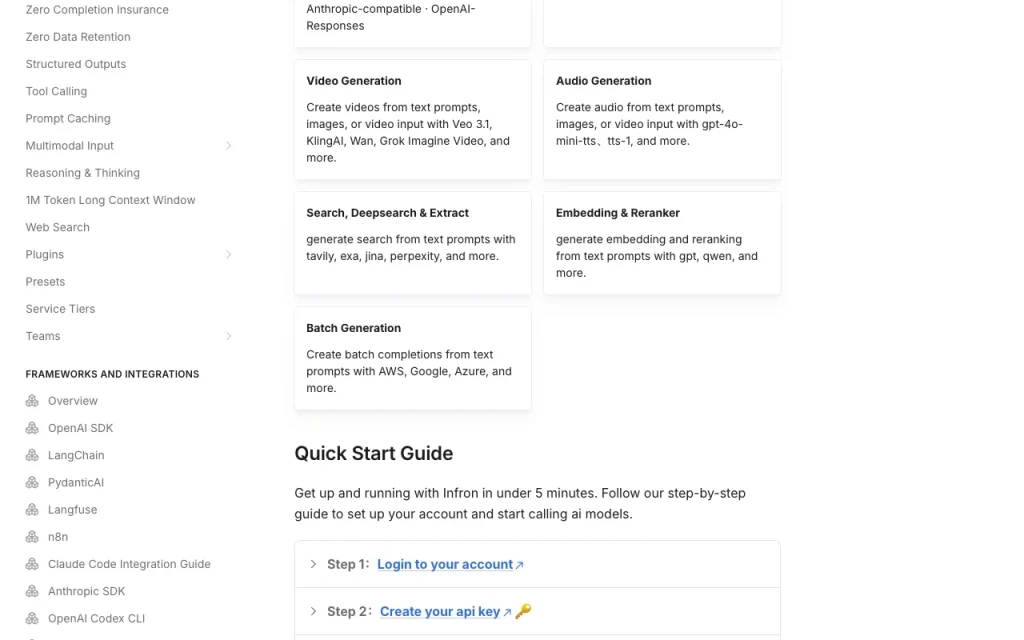The image size is (1024, 640).
Task: Follow the Login to your account link
Action: [x=445, y=564]
